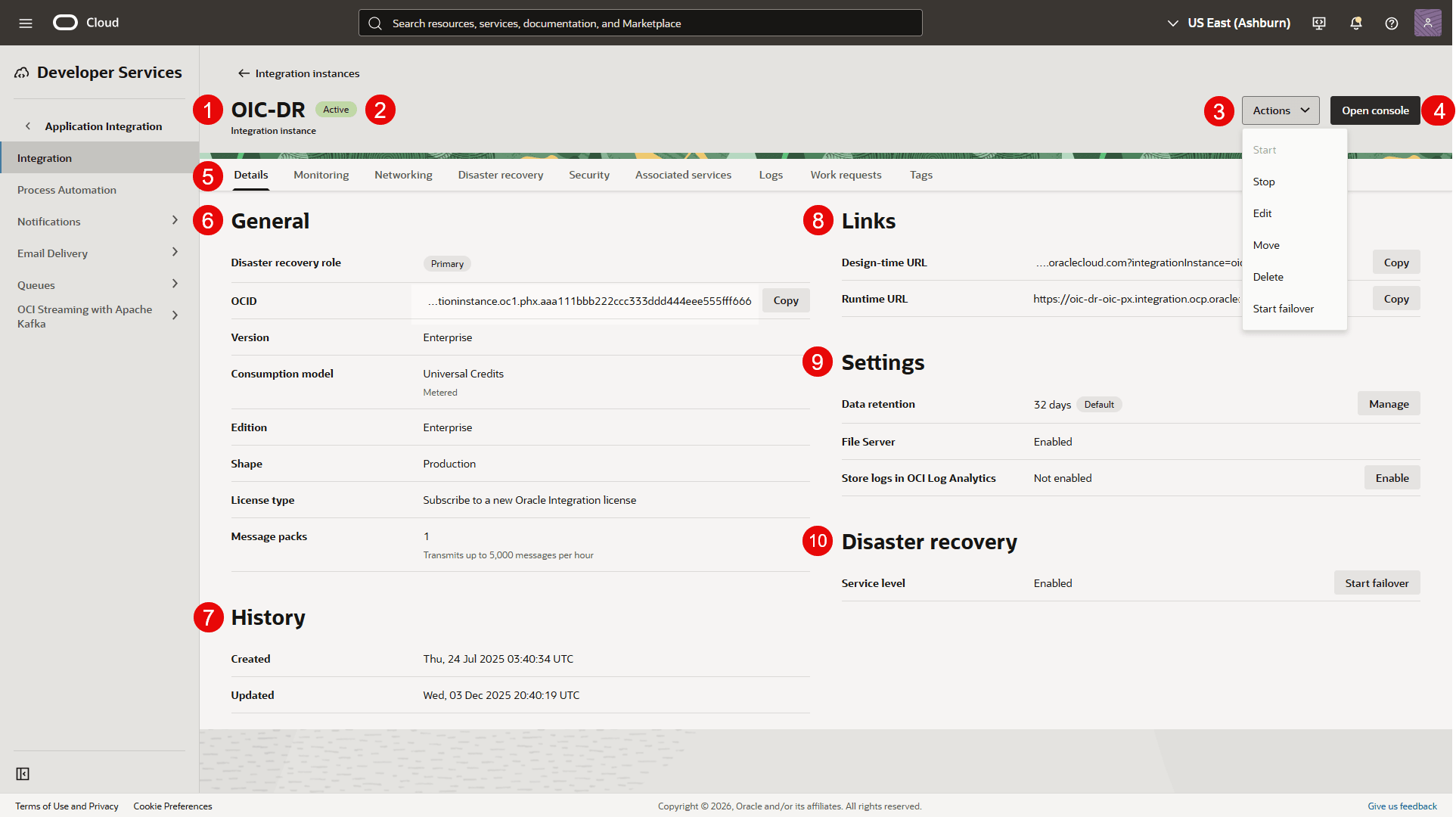
Task: Expand the Queues section
Action: (x=36, y=284)
